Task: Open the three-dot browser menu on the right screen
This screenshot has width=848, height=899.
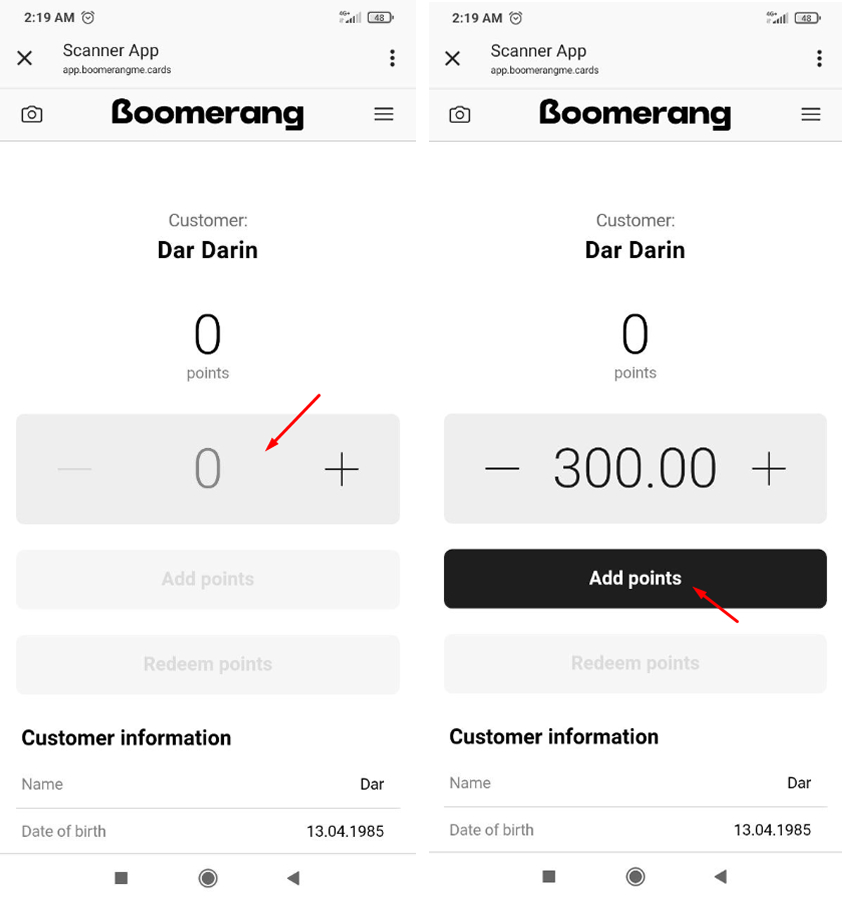Action: pos(819,58)
